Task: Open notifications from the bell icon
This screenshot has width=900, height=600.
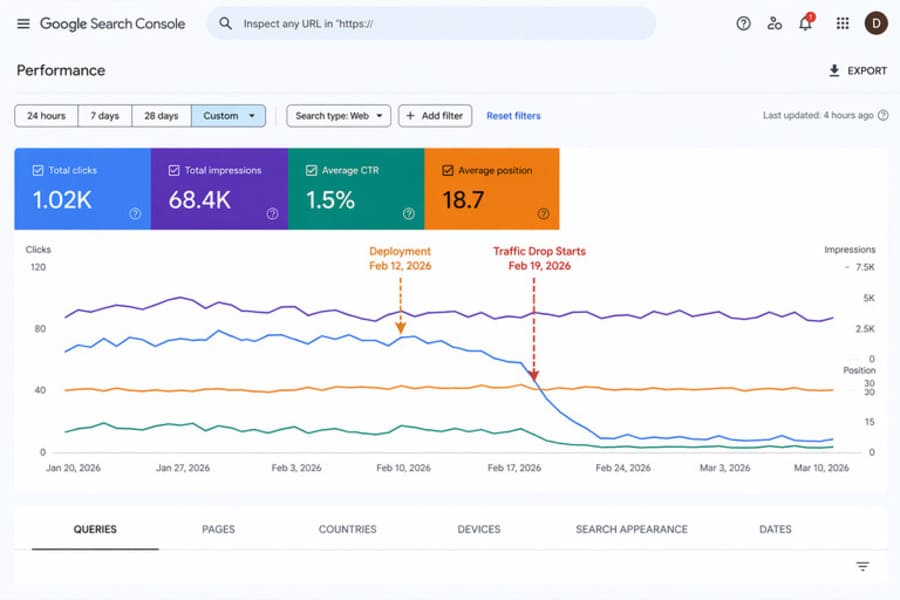Action: [x=806, y=23]
